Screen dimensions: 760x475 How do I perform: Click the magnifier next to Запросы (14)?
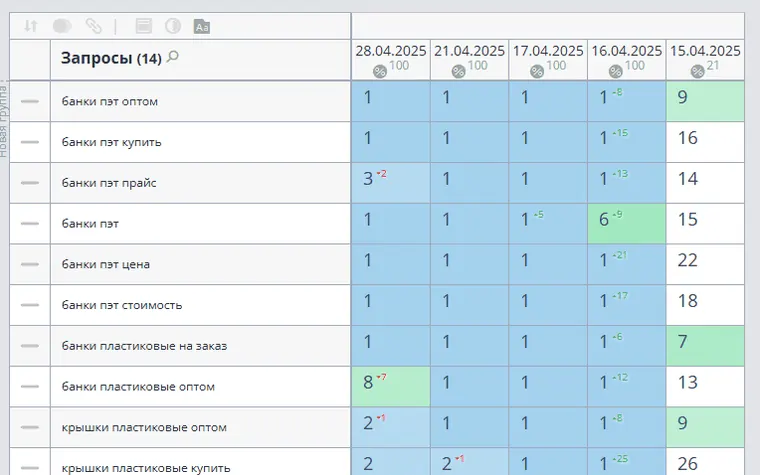click(173, 57)
